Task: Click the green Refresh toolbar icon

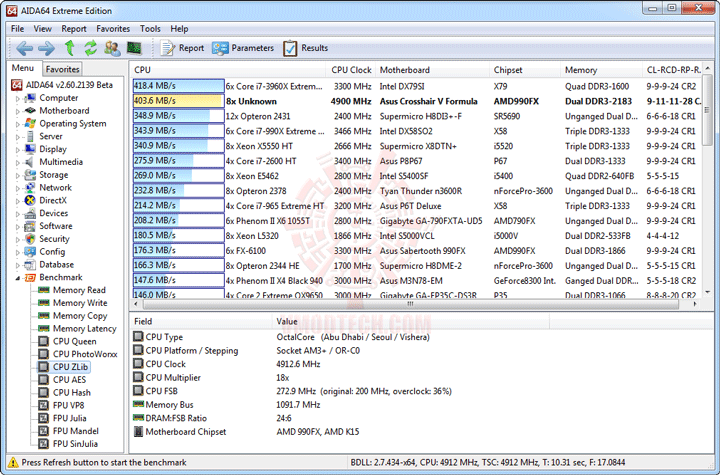Action: coord(90,48)
